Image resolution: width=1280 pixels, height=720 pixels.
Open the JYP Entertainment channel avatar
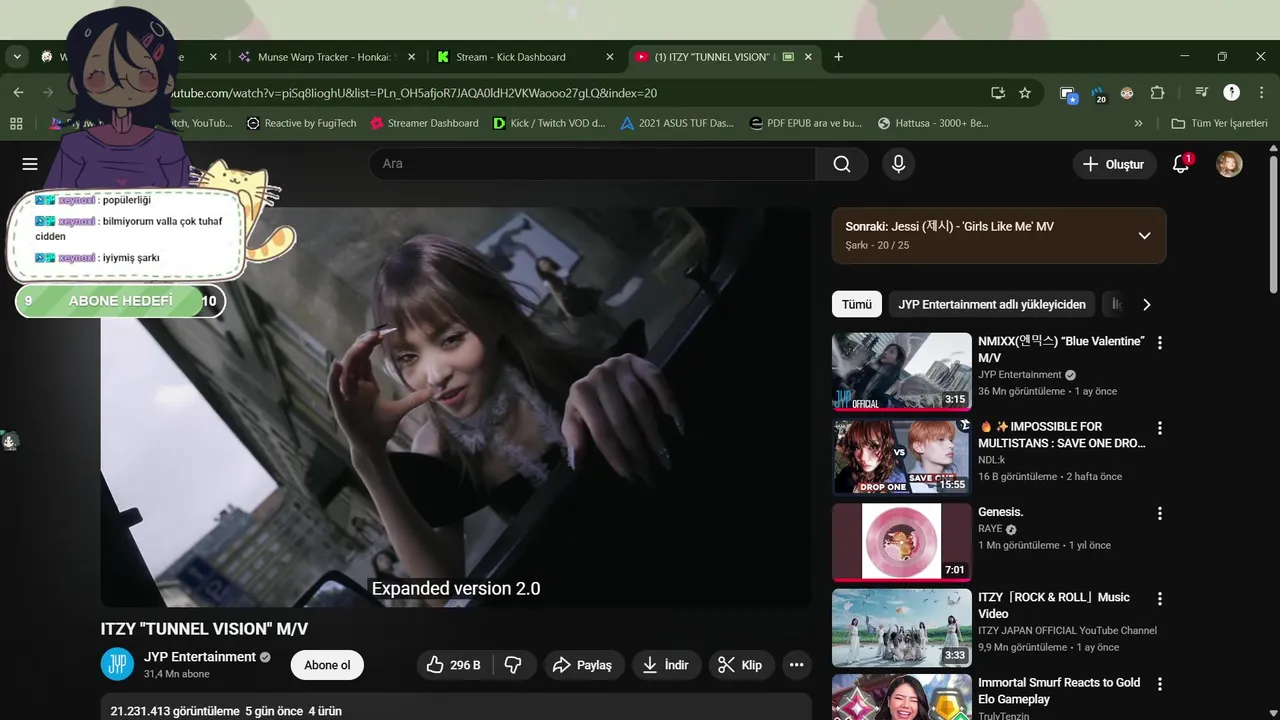coord(117,664)
